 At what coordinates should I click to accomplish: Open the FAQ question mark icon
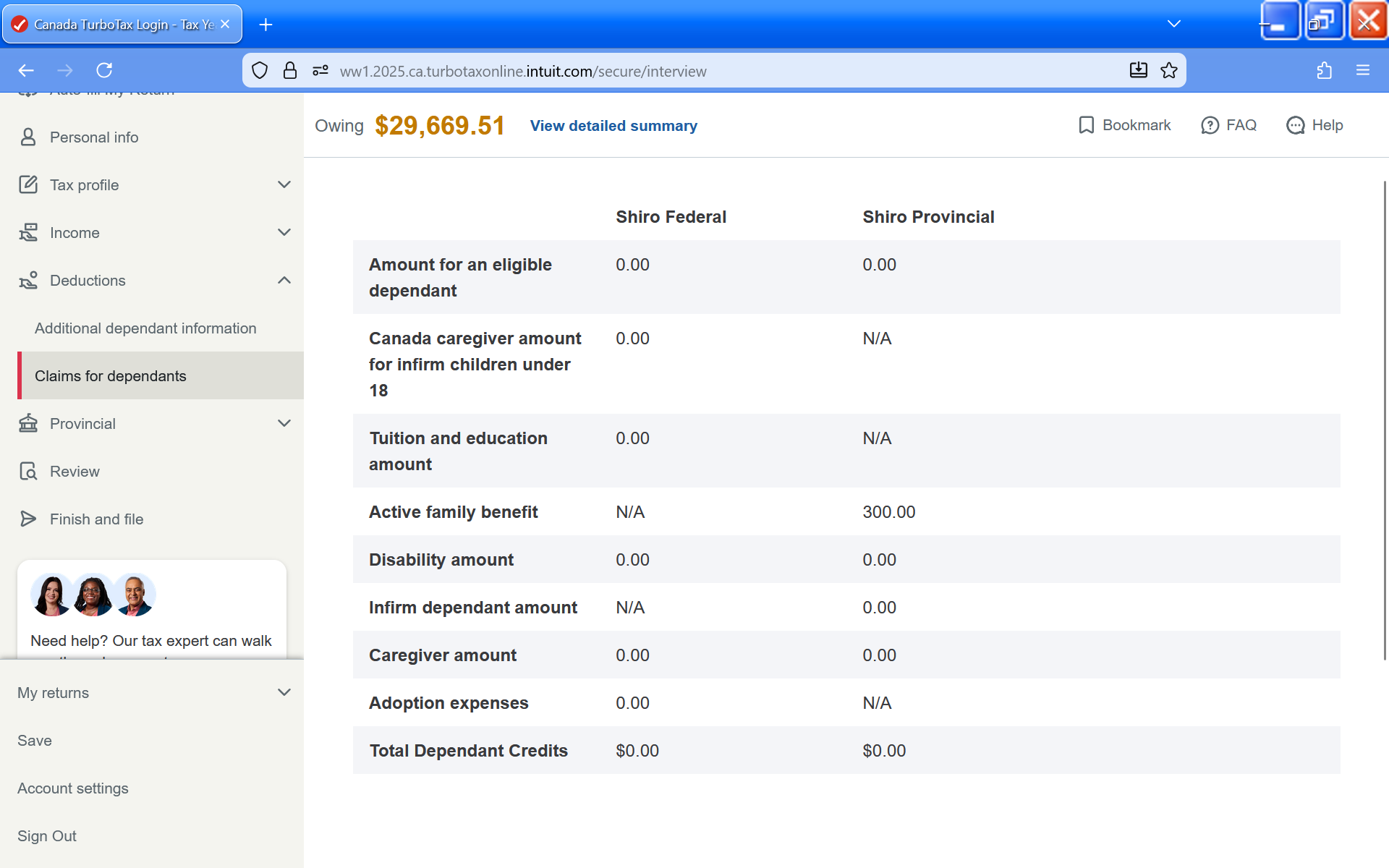point(1210,125)
